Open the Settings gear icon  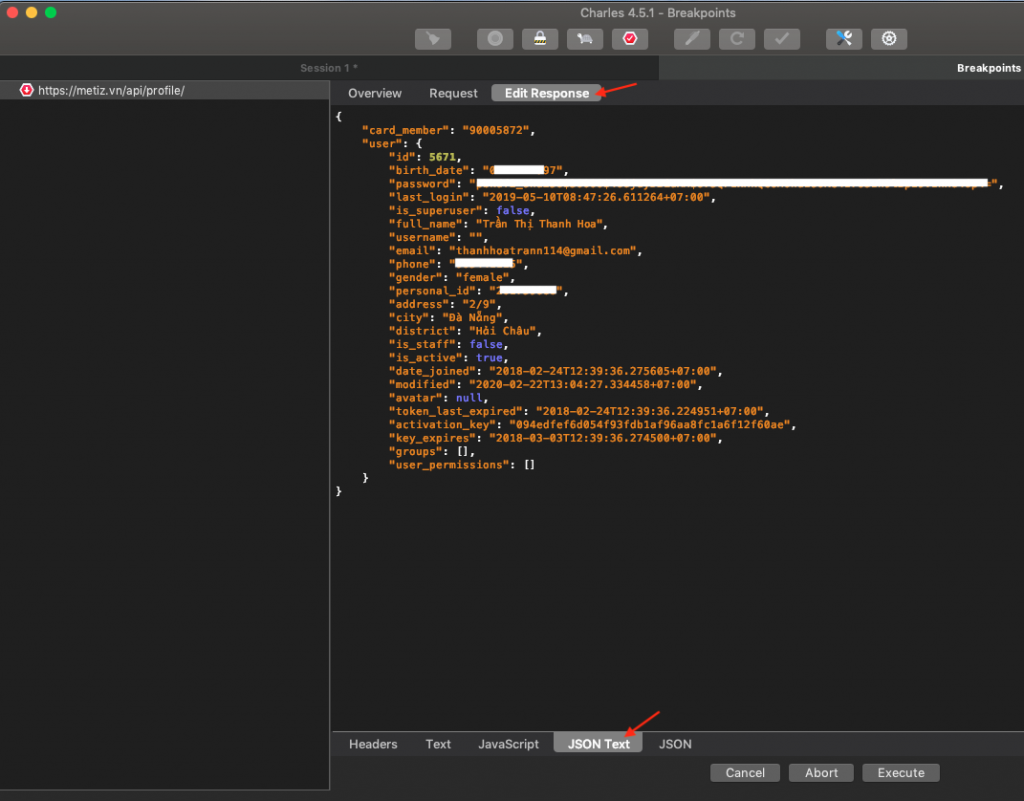(x=889, y=39)
